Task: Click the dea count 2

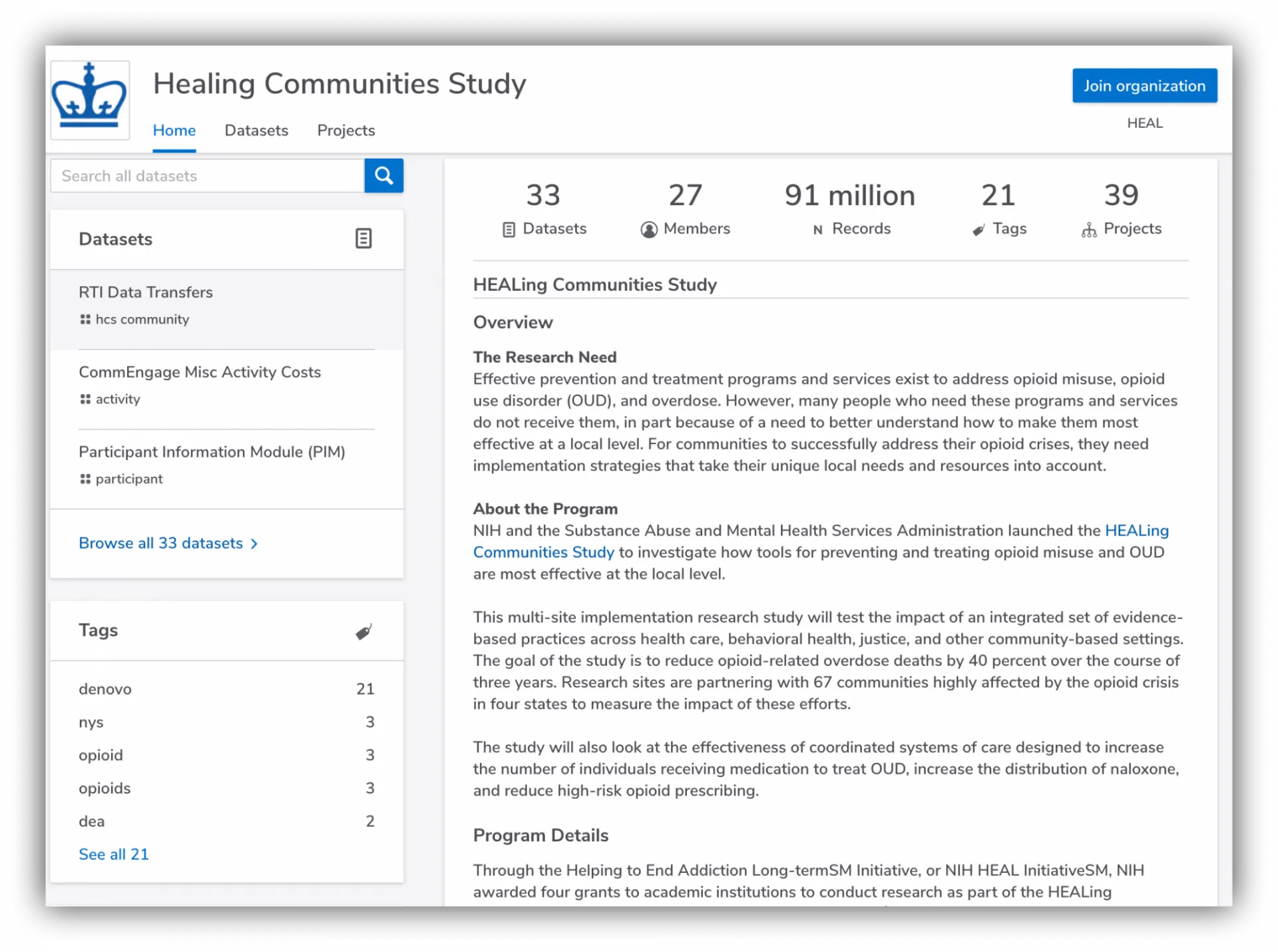Action: click(370, 822)
